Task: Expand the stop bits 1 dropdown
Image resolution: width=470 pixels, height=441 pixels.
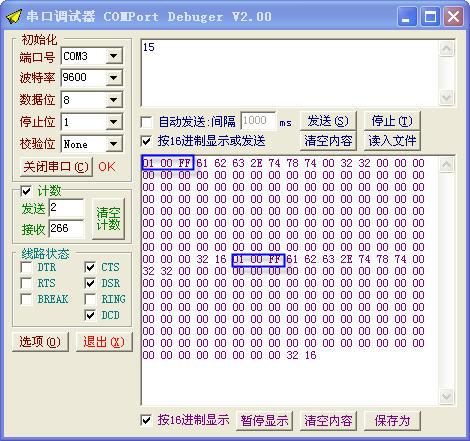Action: pyautogui.click(x=114, y=122)
